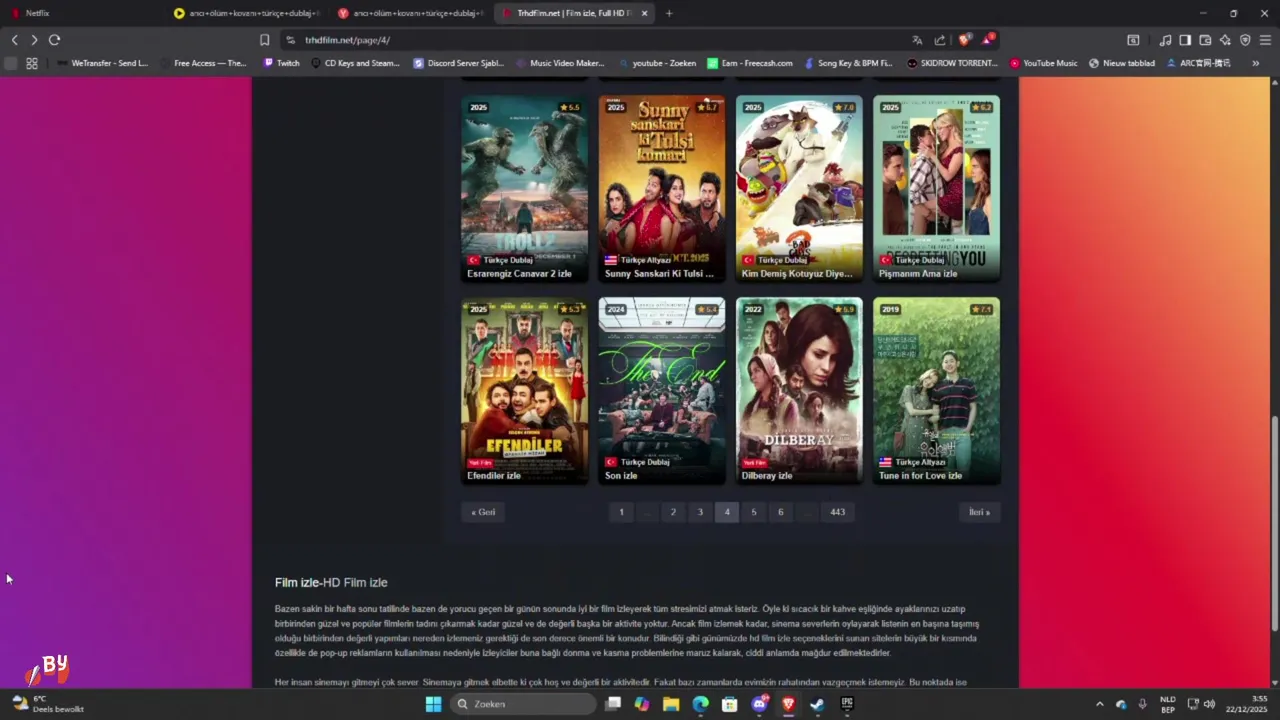The width and height of the screenshot is (1280, 720).
Task: Click the address bar URL trhdfilm.net/page/4/
Action: [347, 40]
